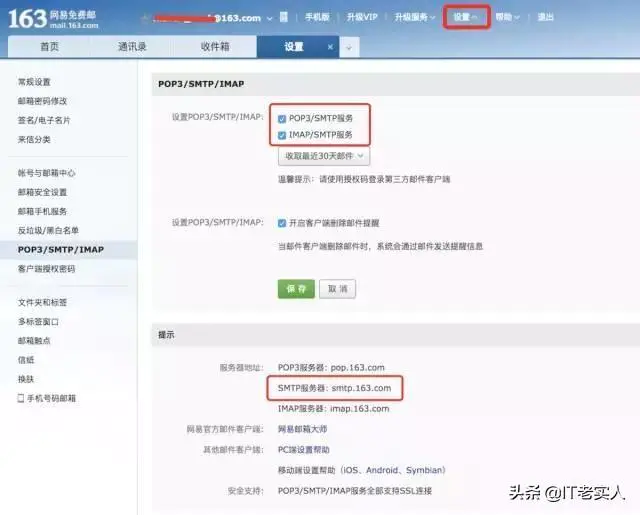The width and height of the screenshot is (640, 515).
Task: Select POP3/SMTP/IMAP in the sidebar
Action: 61,250
